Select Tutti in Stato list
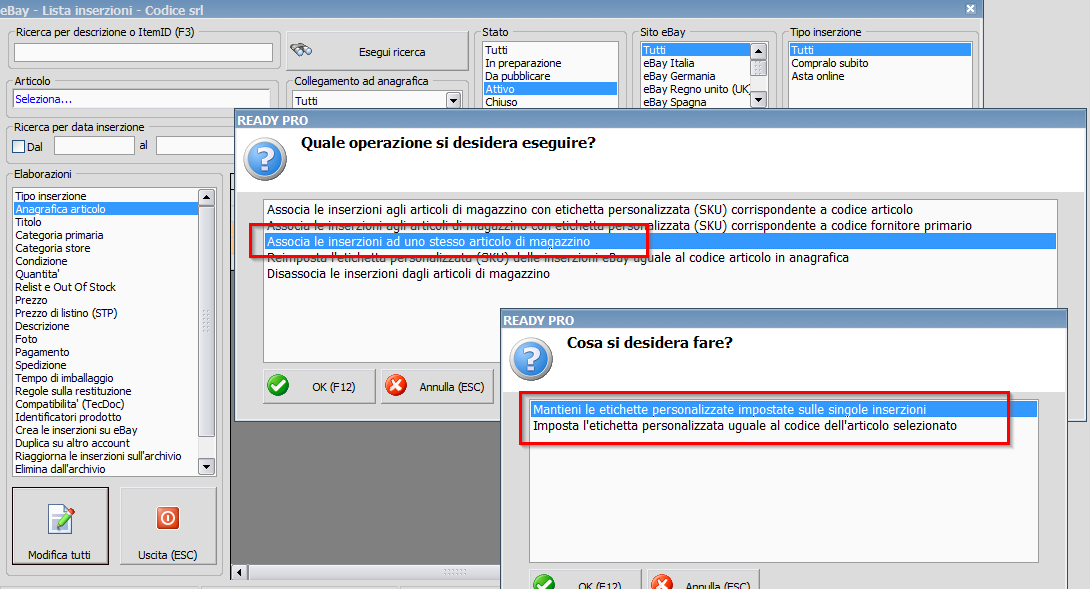Screen dimensions: 1090x589 pos(550,50)
